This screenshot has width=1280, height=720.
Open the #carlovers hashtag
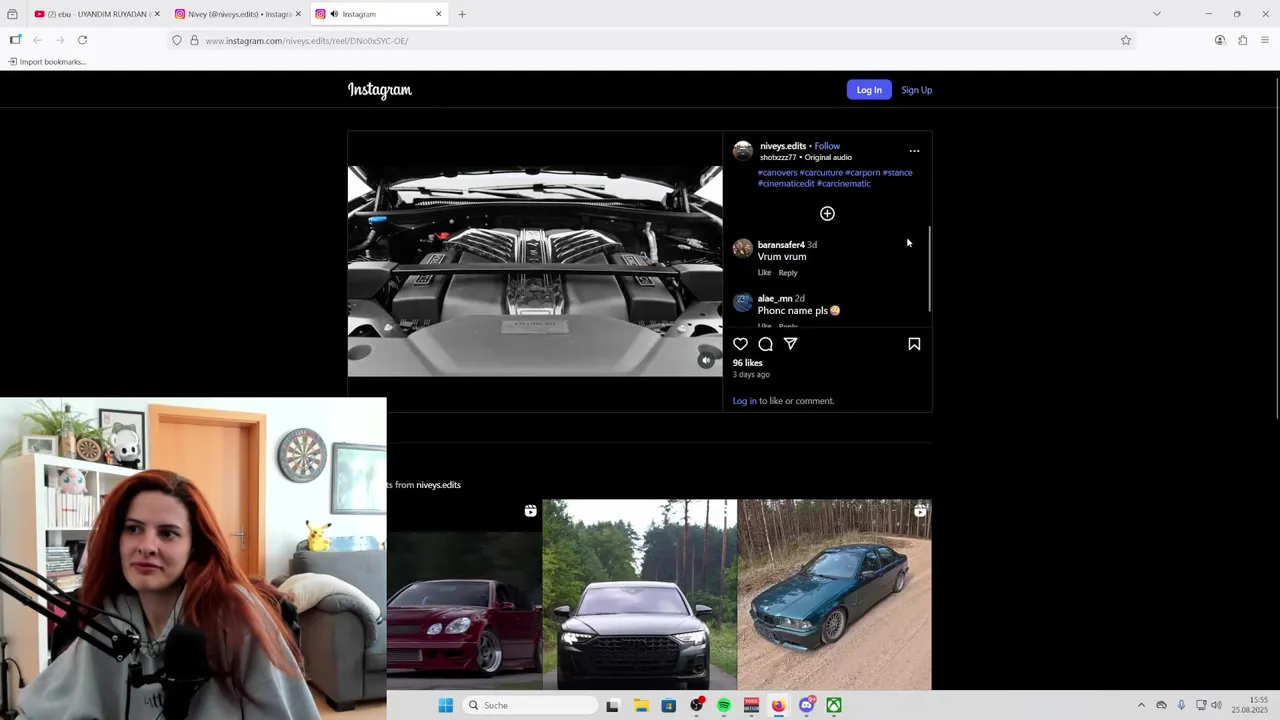[777, 172]
